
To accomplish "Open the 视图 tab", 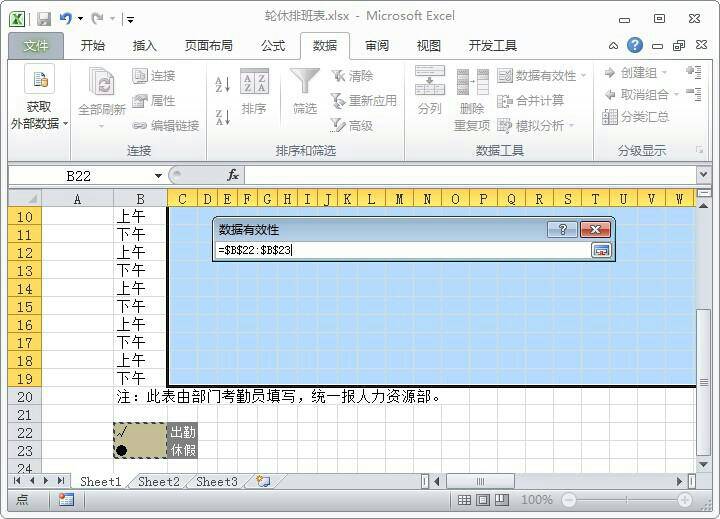I will click(x=428, y=45).
